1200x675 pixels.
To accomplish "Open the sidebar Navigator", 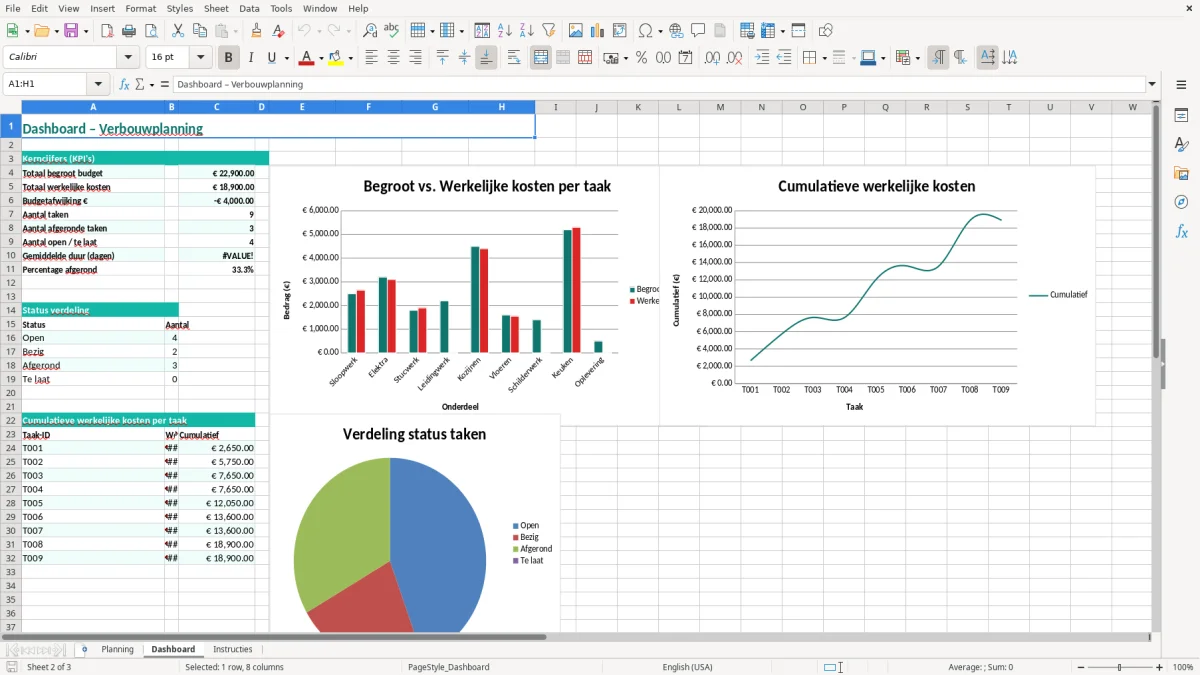I will pos(1181,203).
